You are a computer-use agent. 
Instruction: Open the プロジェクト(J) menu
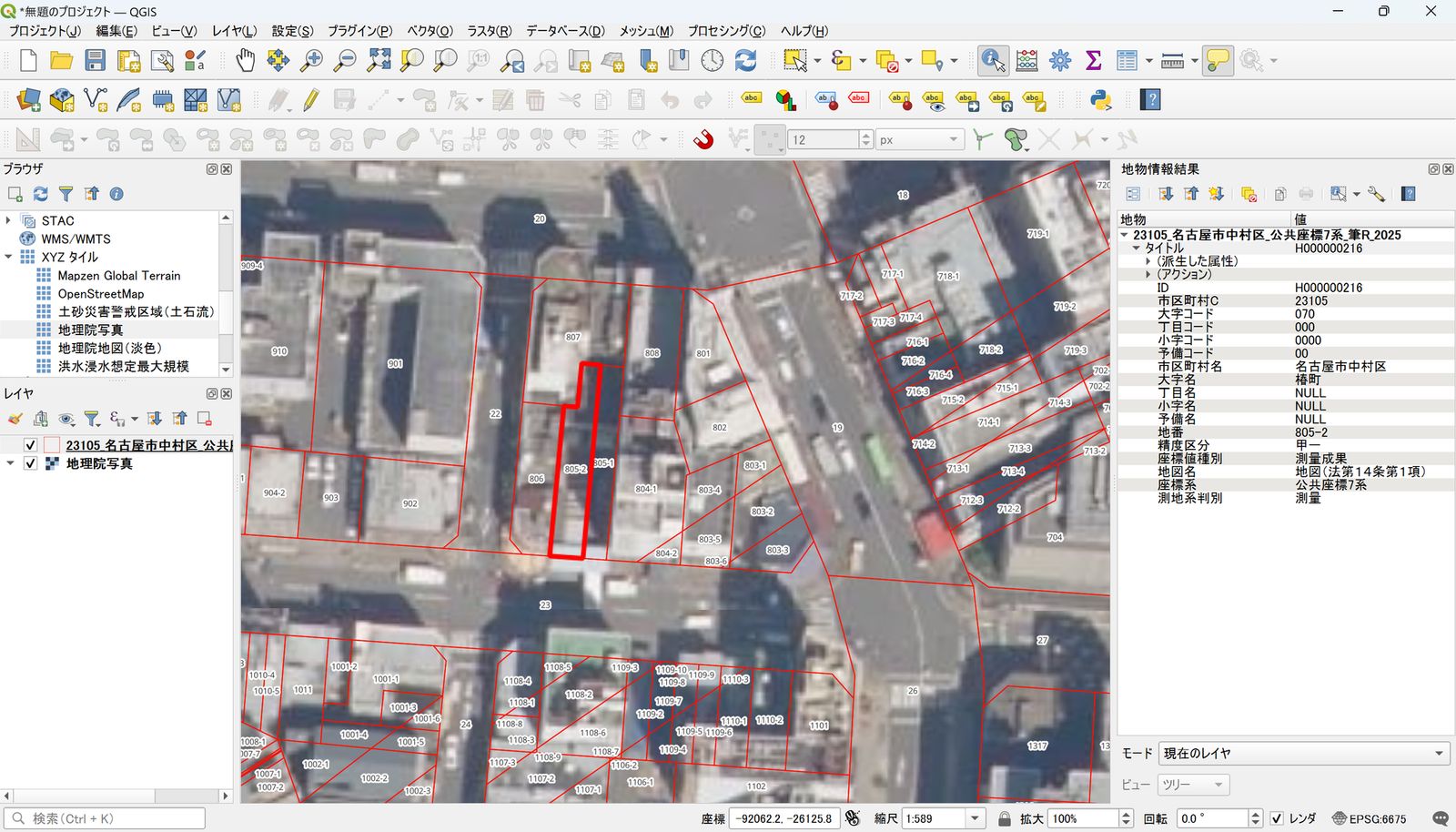pos(45,30)
